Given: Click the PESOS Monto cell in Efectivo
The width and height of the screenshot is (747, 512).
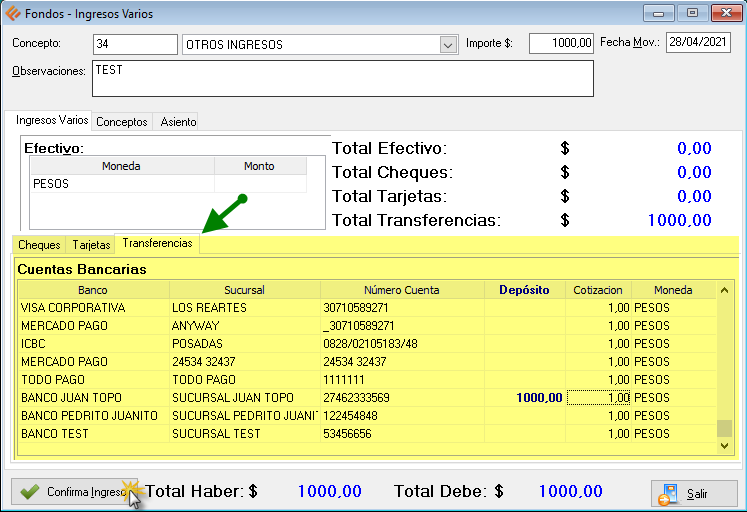Looking at the screenshot, I should [259, 184].
